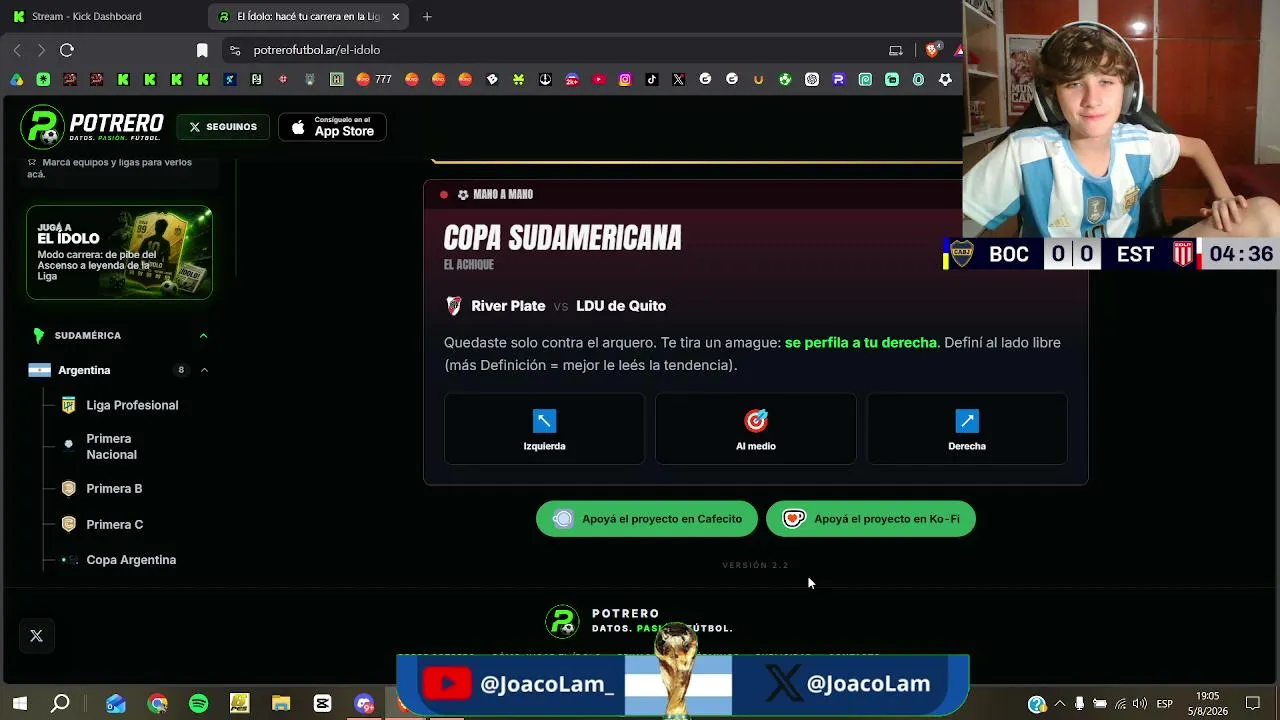Show hidden system tray icons
This screenshot has height=720, width=1280.
click(x=1060, y=704)
